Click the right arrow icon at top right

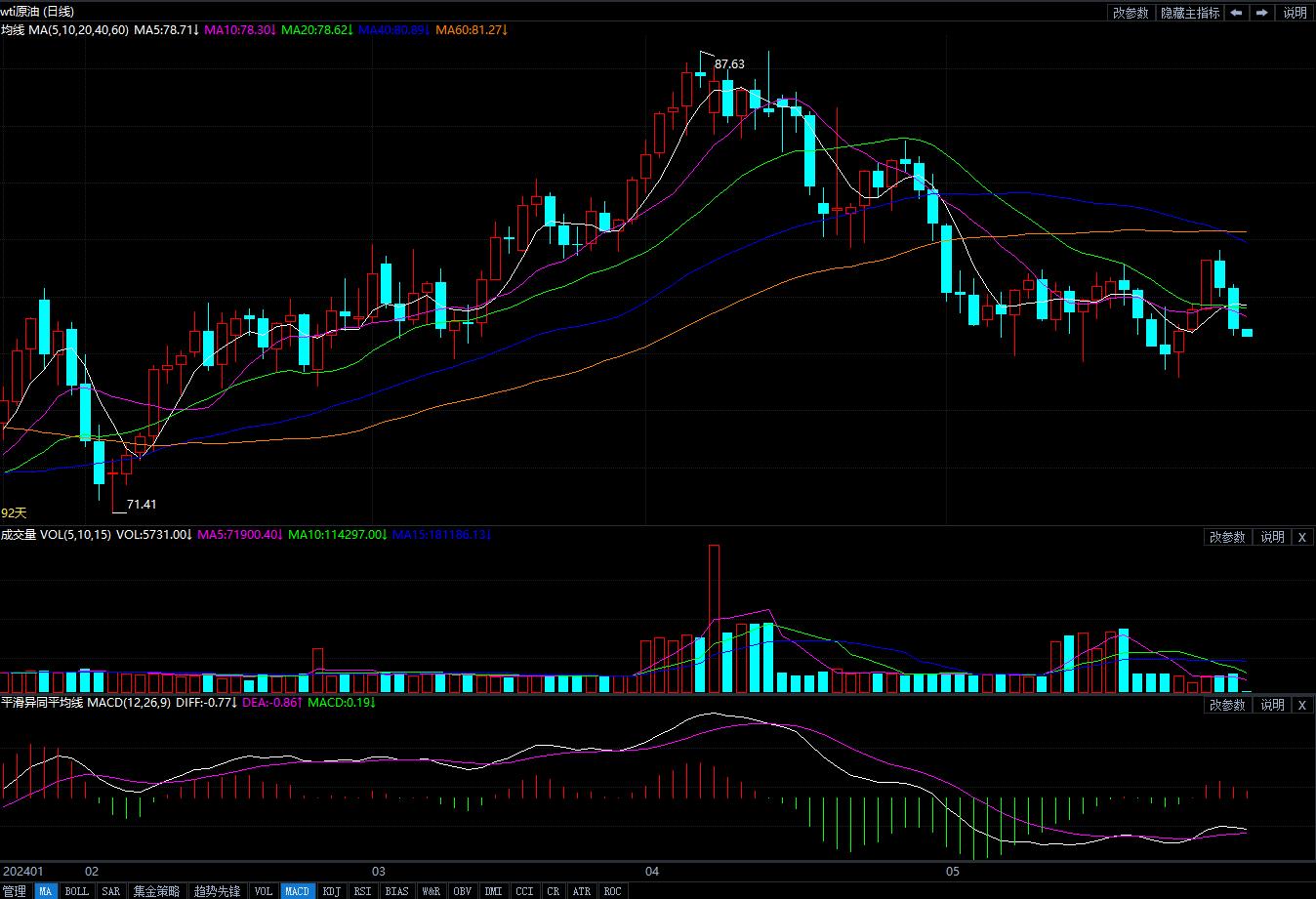1262,13
